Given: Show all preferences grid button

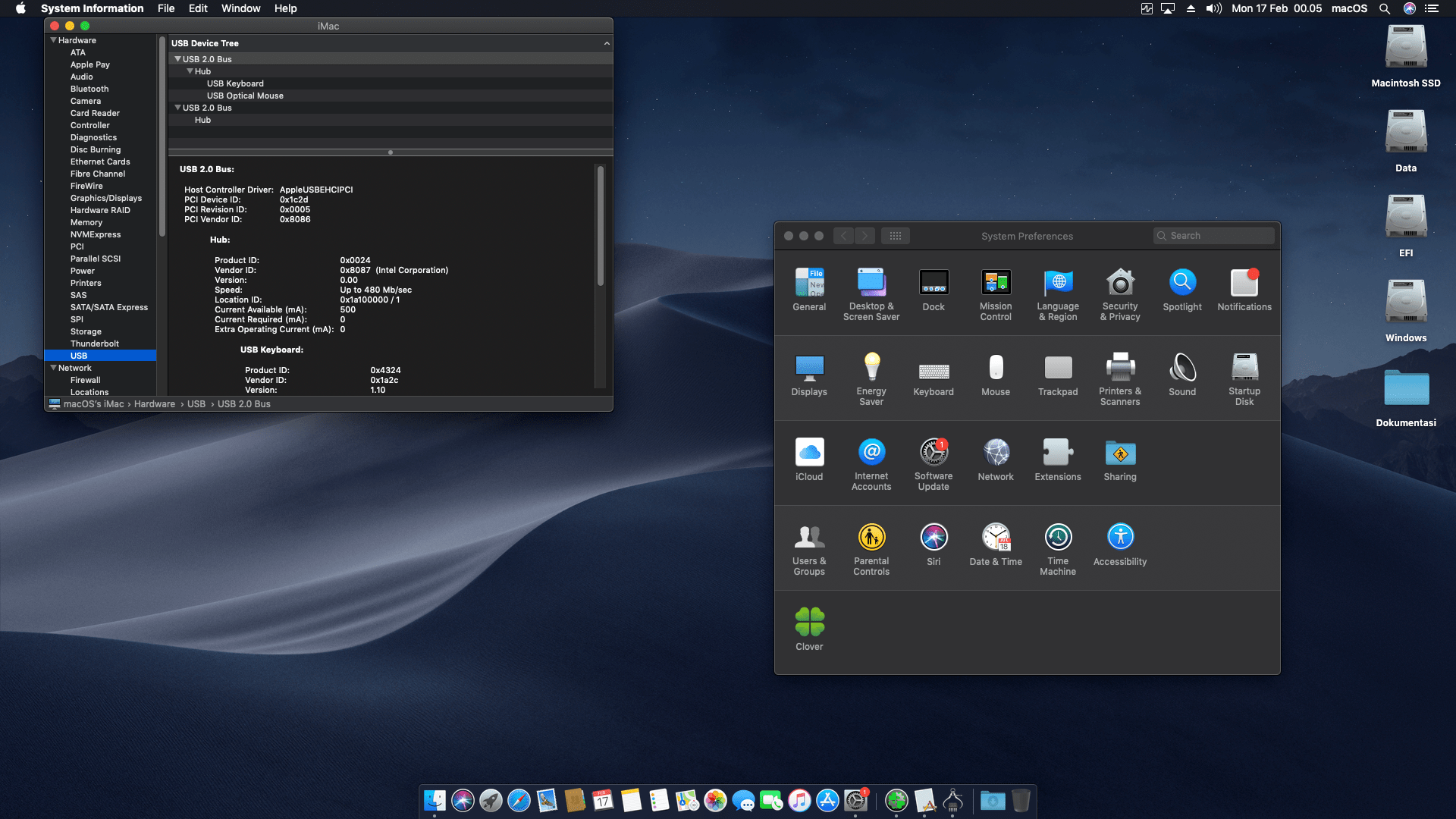Looking at the screenshot, I should coord(896,236).
